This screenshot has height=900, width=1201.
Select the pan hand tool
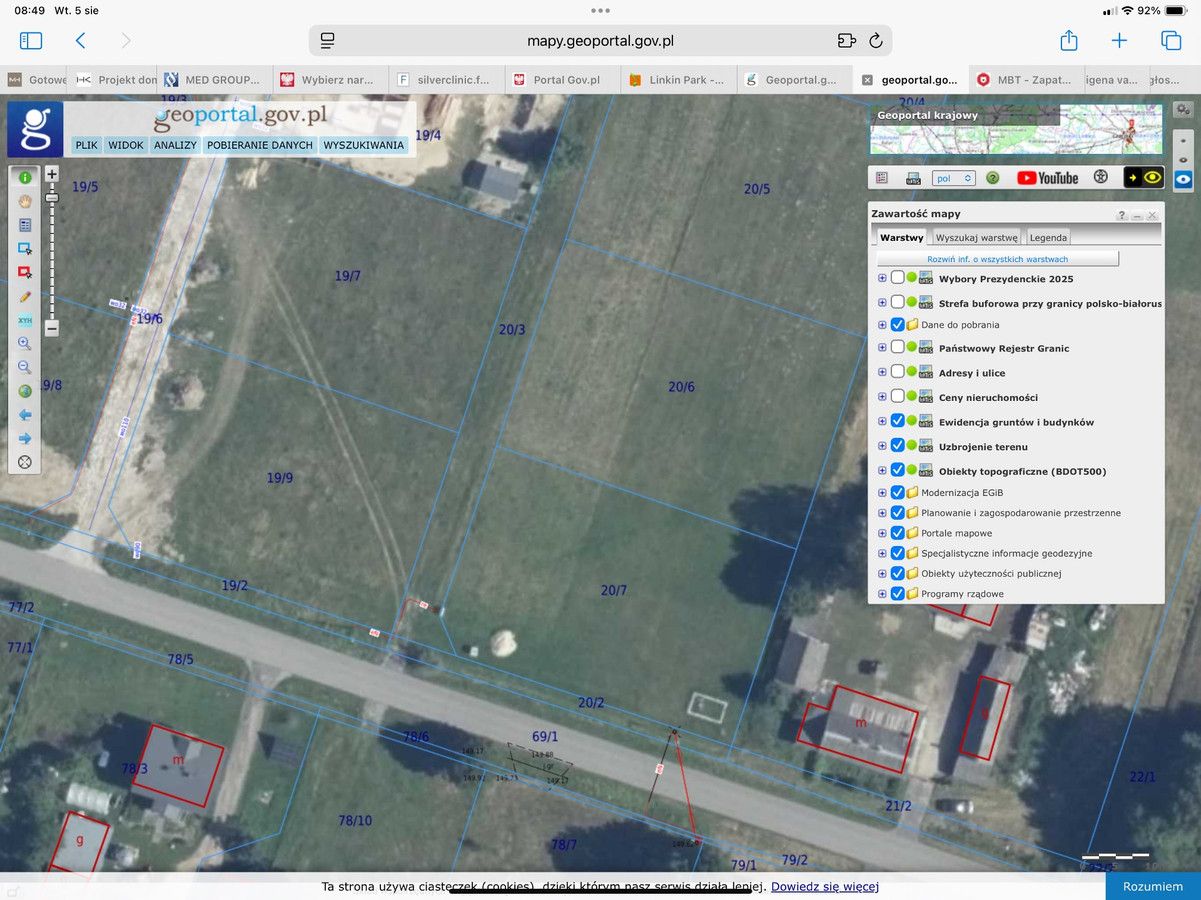[25, 200]
